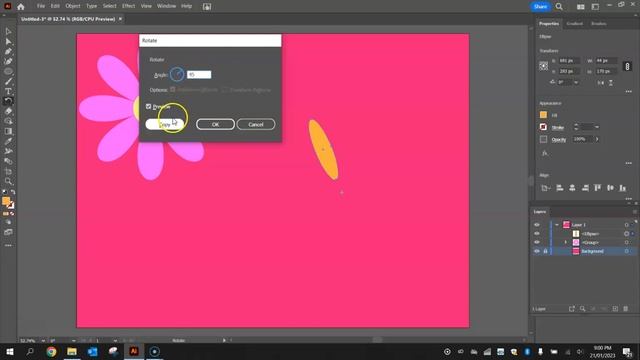The width and height of the screenshot is (640, 360).
Task: Select the Type tool
Action: (x=8, y=91)
